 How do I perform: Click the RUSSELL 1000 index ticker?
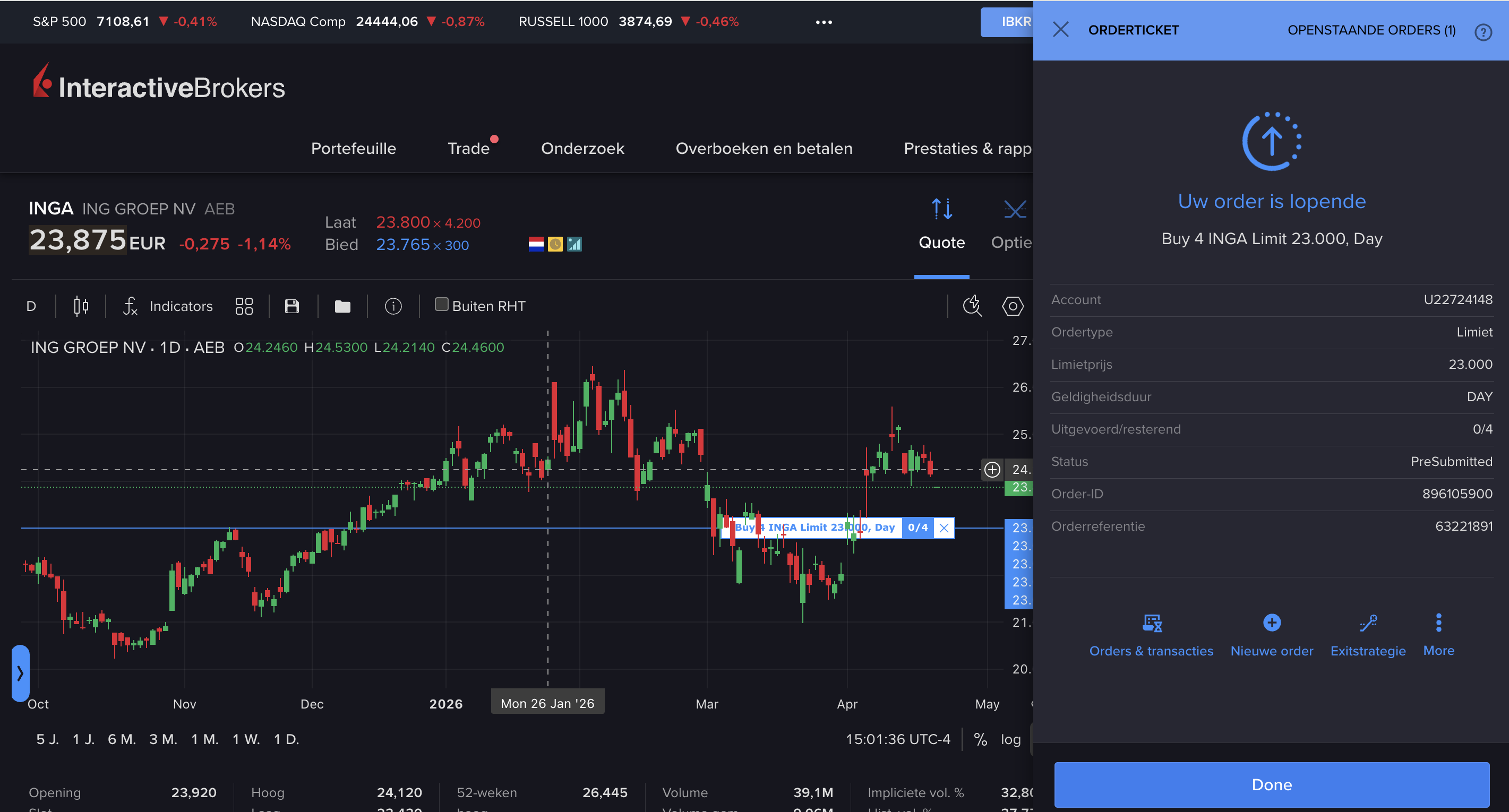click(628, 22)
